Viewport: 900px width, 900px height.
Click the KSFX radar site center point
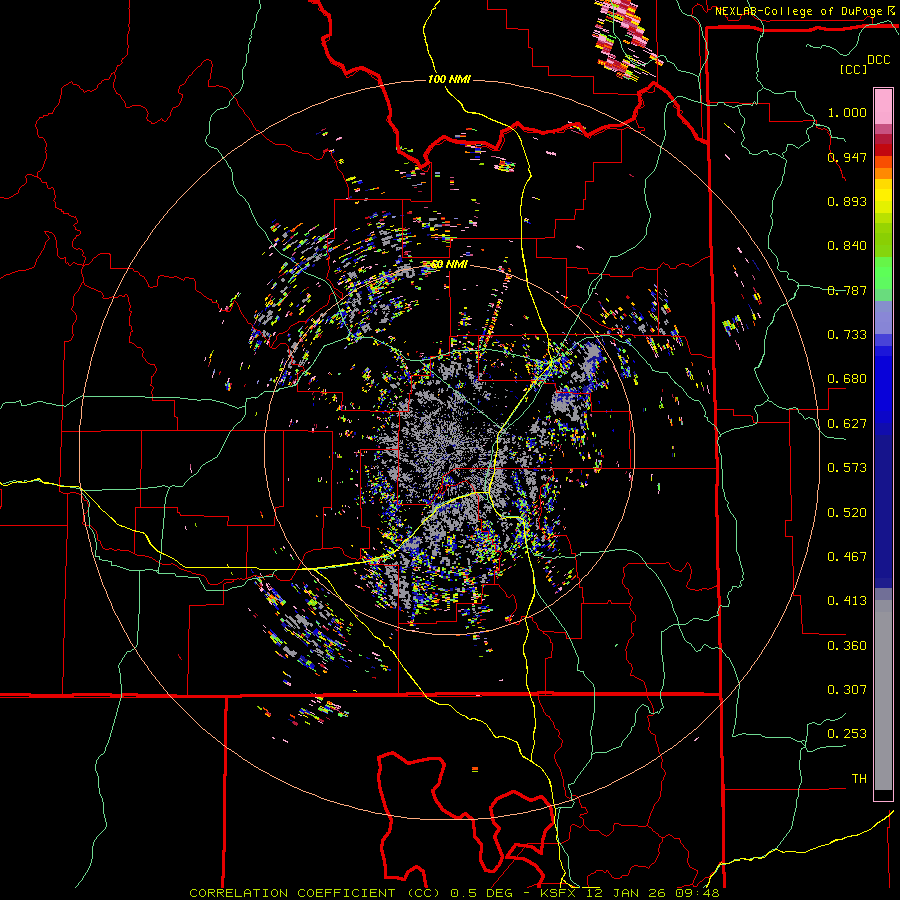click(449, 449)
